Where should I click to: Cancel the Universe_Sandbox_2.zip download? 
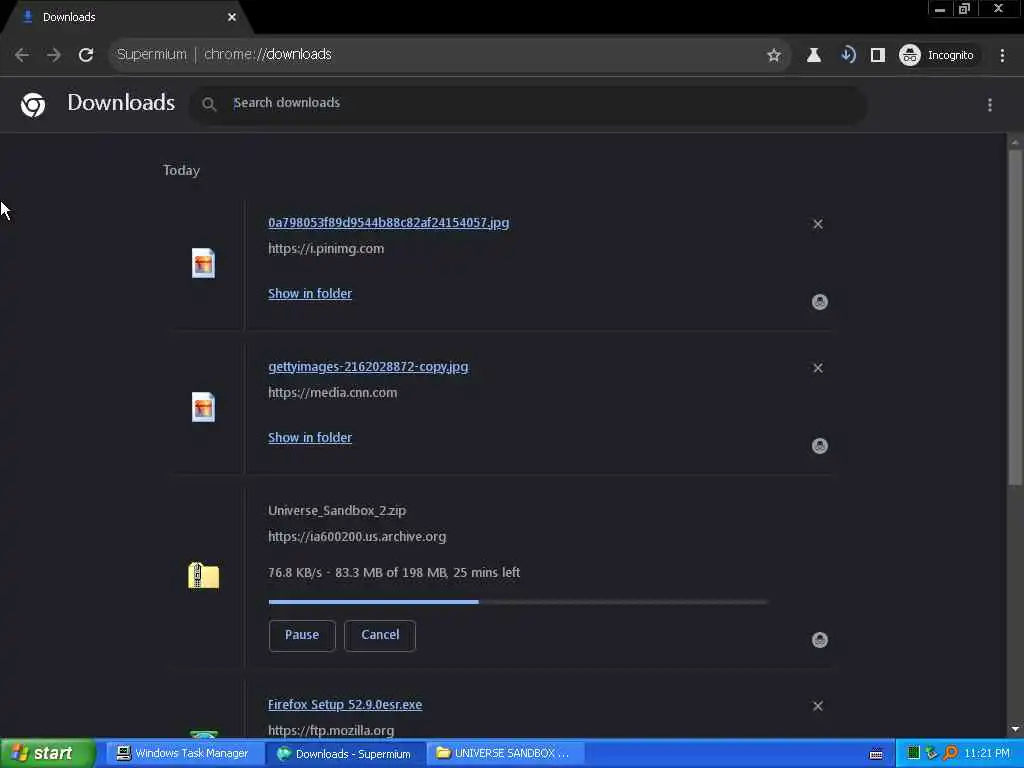(380, 635)
